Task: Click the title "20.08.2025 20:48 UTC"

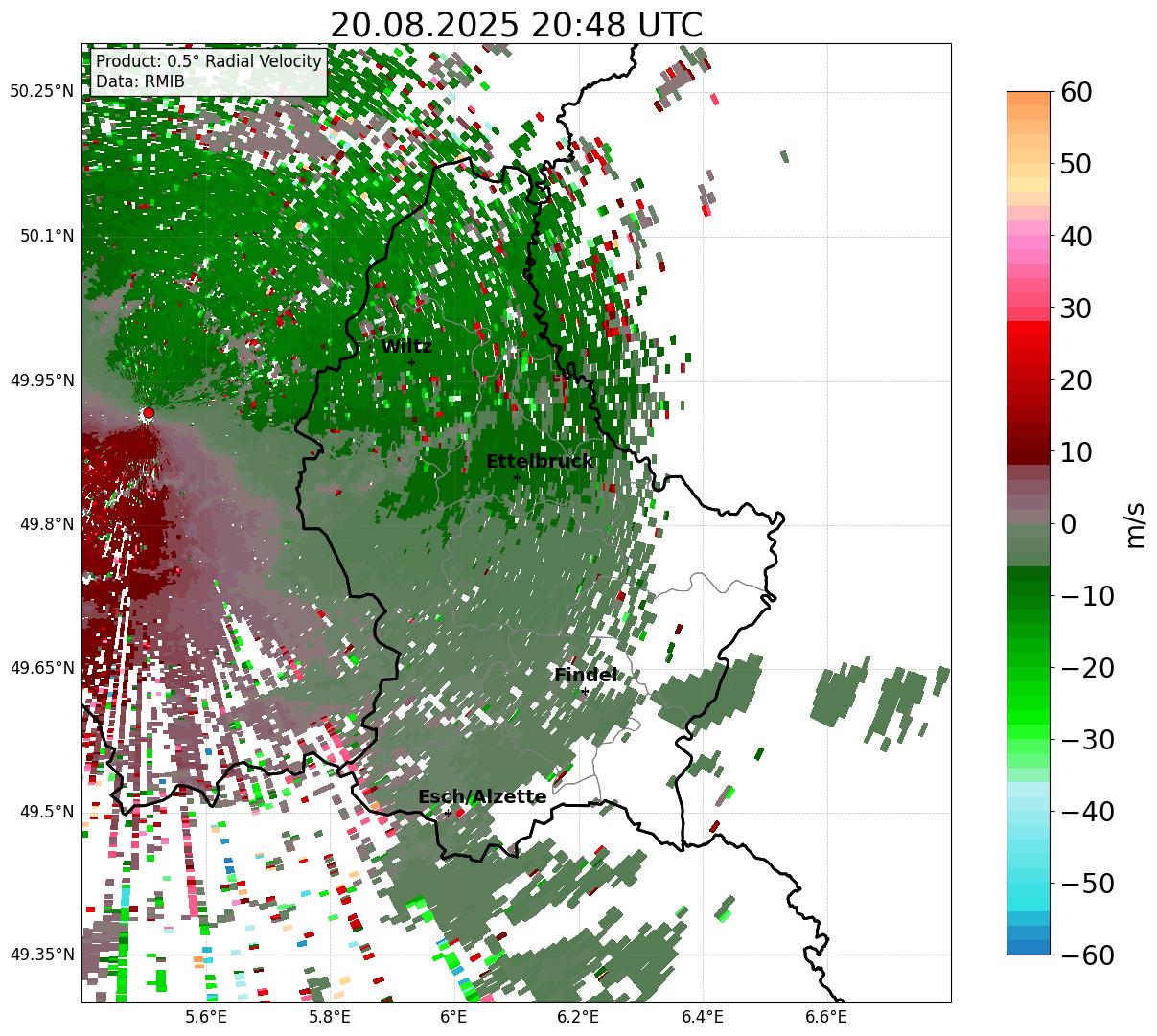Action: click(x=516, y=25)
